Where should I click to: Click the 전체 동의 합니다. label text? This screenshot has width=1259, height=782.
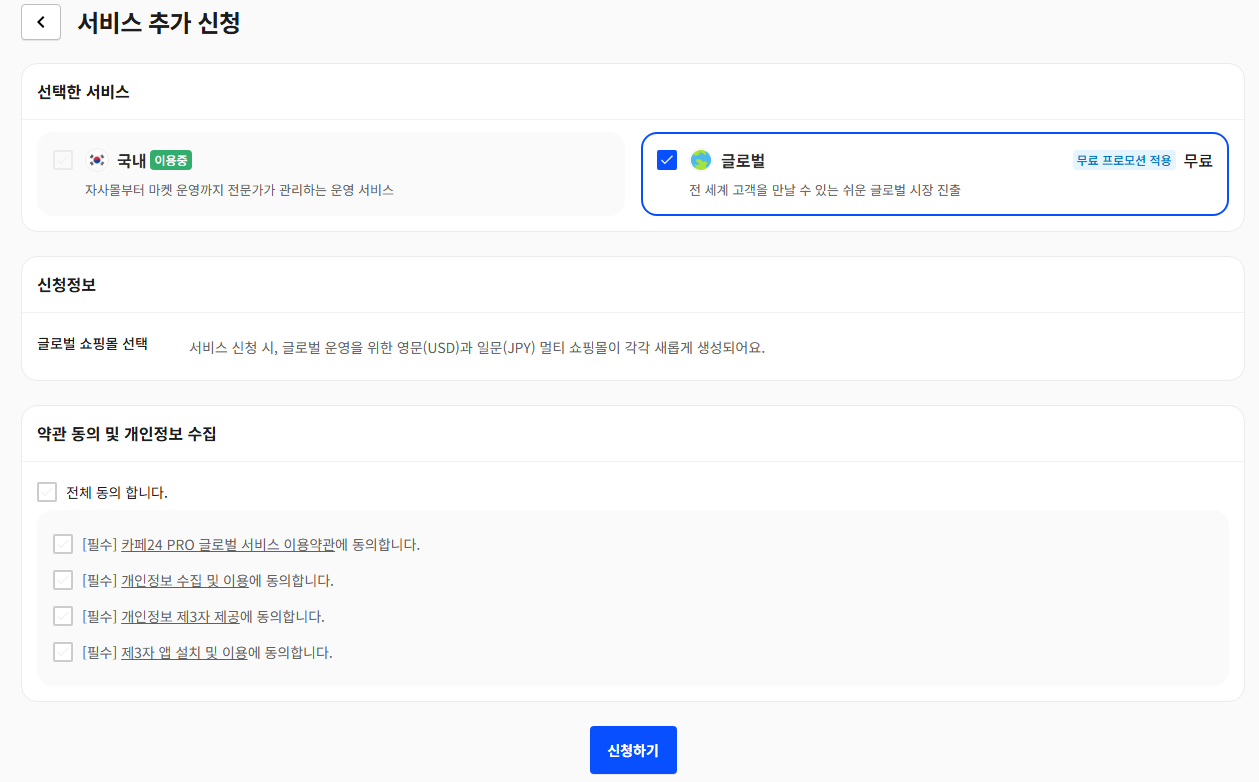[x=117, y=493]
